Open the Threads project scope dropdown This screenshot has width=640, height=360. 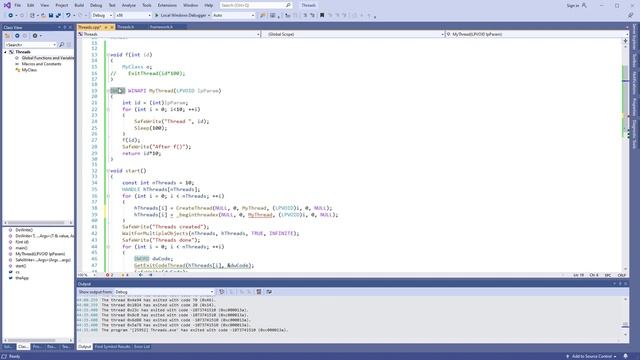click(169, 34)
